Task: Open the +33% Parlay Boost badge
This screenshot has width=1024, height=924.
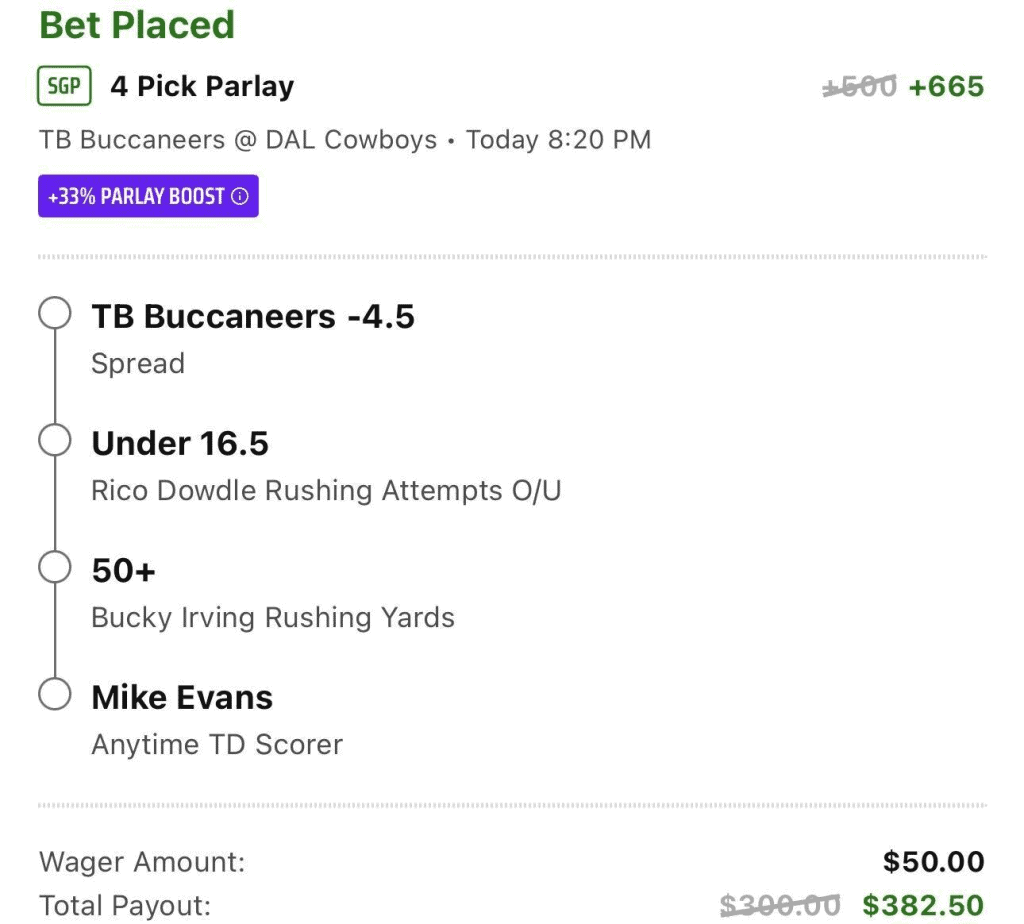Action: (x=148, y=196)
